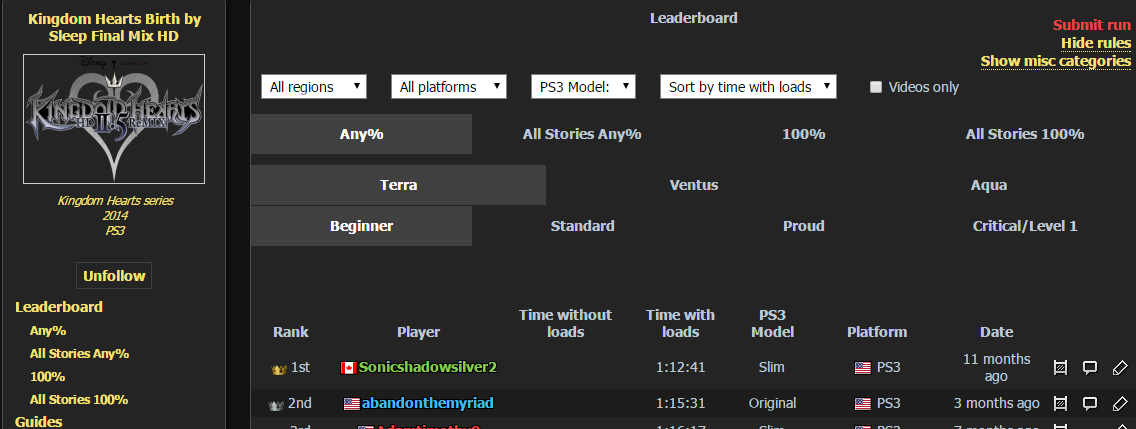Click platform flag in 1:12:41 row
The width and height of the screenshot is (1136, 429).
pyautogui.click(x=863, y=368)
